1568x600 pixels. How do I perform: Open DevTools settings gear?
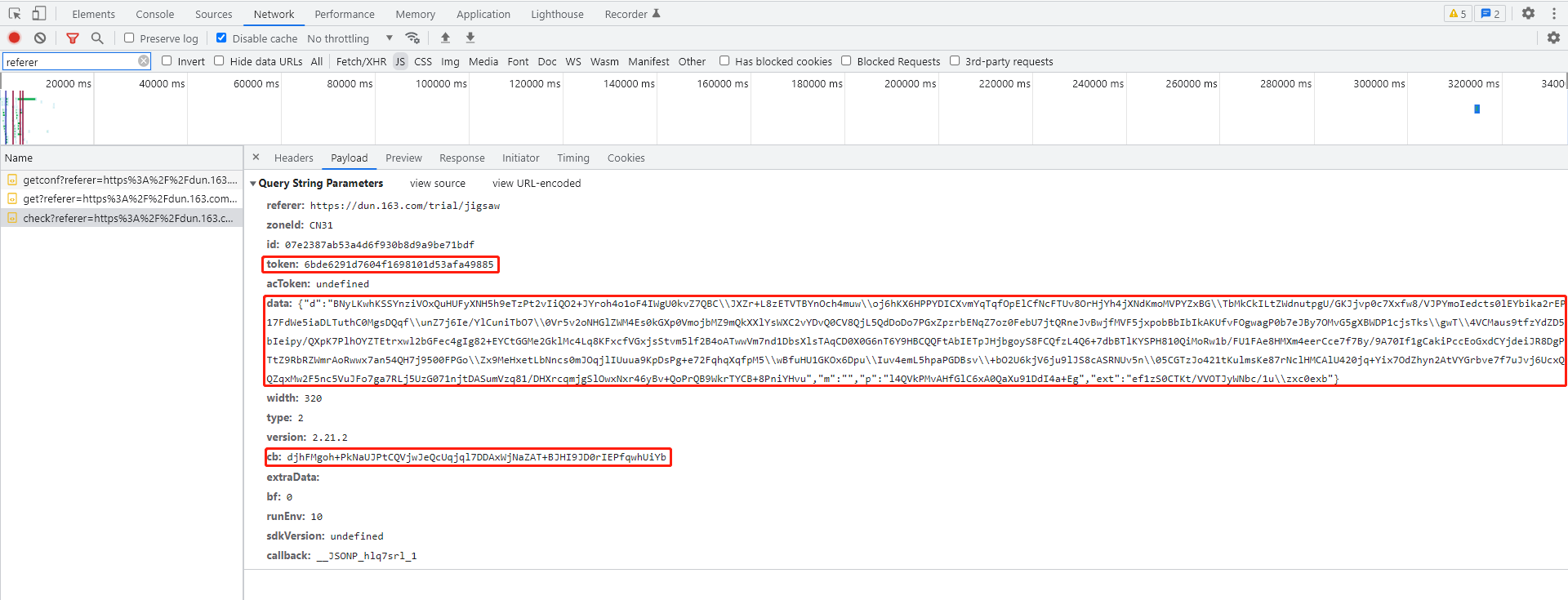[1528, 14]
